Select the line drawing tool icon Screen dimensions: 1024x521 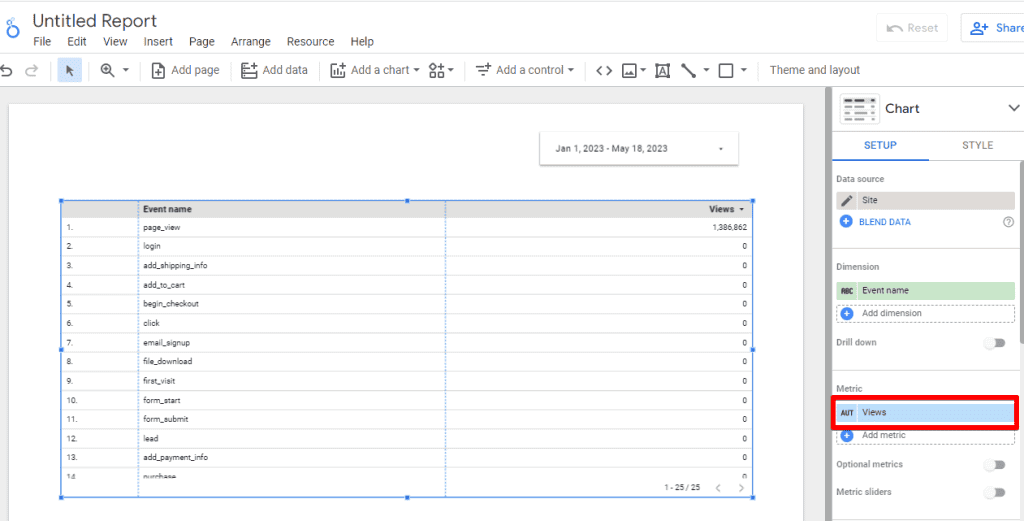688,71
